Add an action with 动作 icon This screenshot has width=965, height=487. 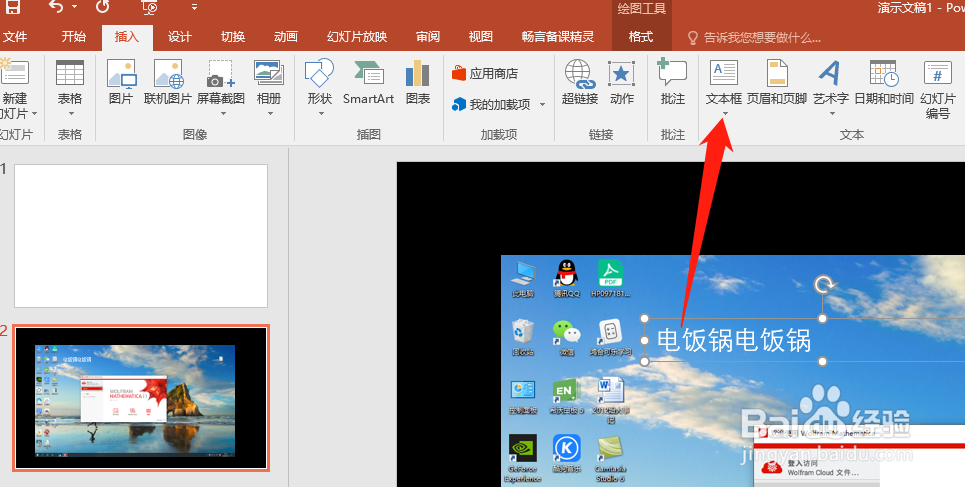click(x=622, y=82)
